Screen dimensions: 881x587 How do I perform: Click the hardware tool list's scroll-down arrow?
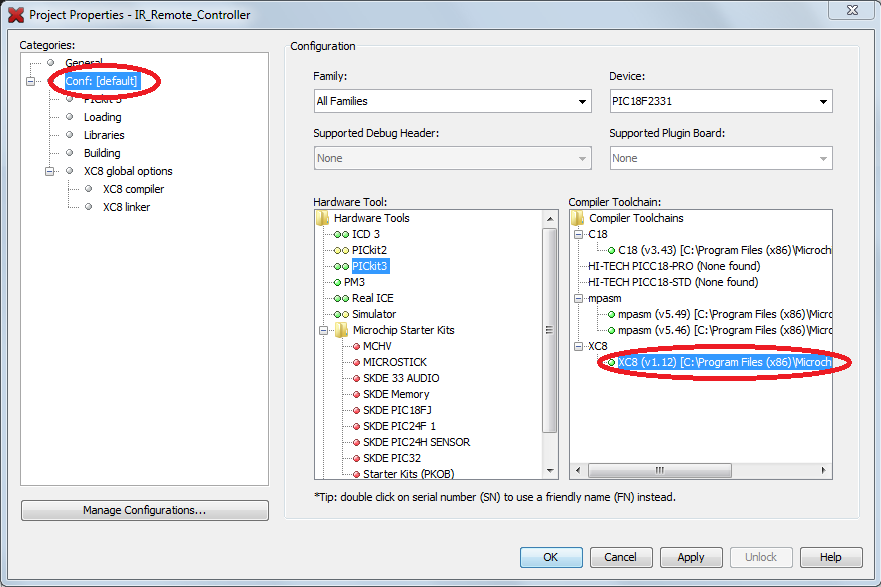tap(550, 471)
